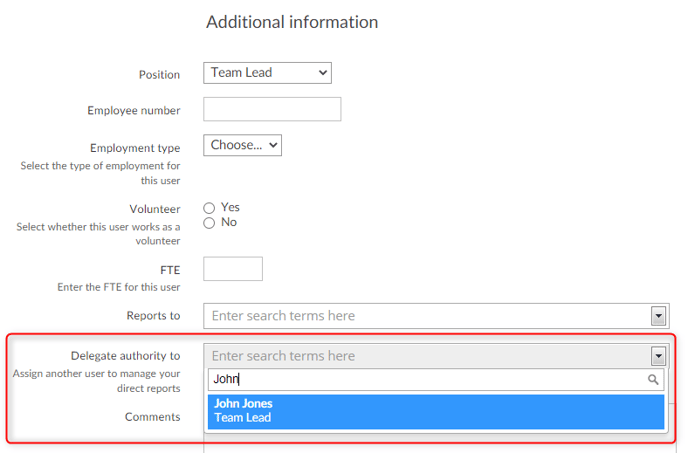The width and height of the screenshot is (688, 453).
Task: Expand the Employment type Choose... dropdown
Action: tap(242, 145)
